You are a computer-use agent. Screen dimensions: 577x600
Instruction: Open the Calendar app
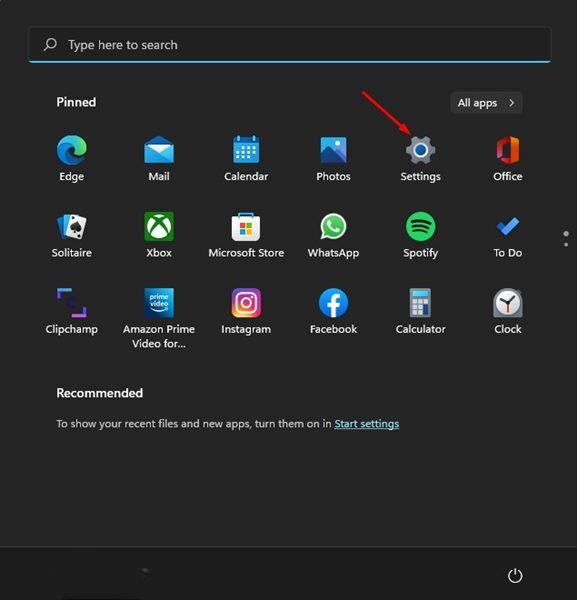click(246, 158)
